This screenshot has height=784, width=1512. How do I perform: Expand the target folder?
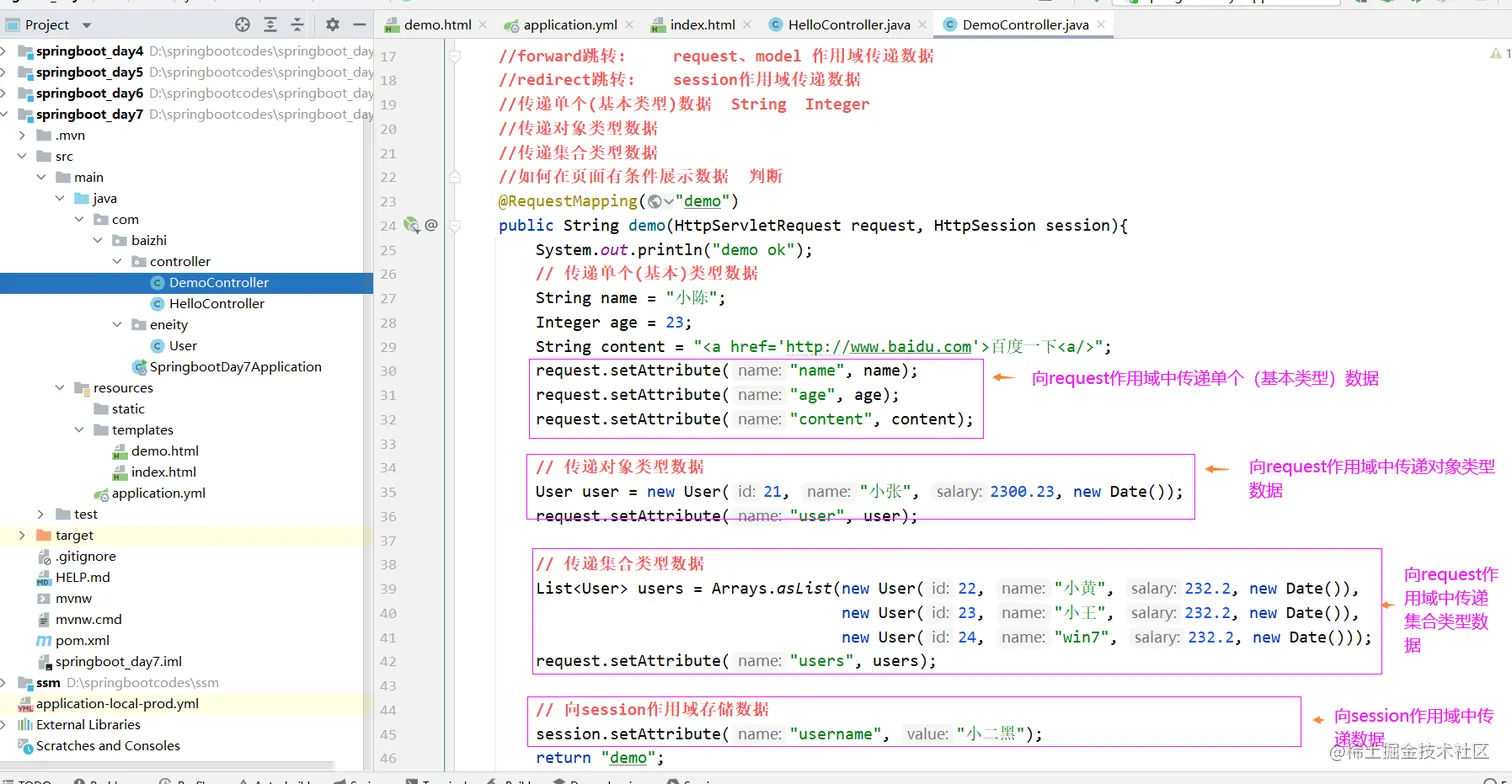pyautogui.click(x=22, y=535)
